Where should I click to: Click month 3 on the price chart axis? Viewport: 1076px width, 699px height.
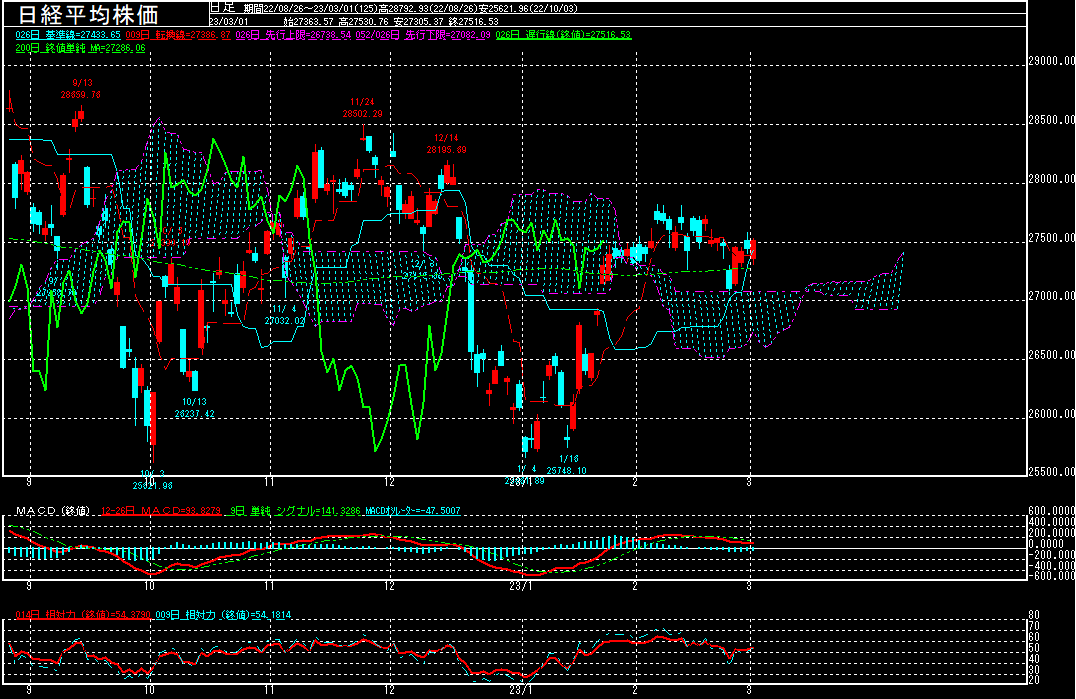tap(749, 482)
